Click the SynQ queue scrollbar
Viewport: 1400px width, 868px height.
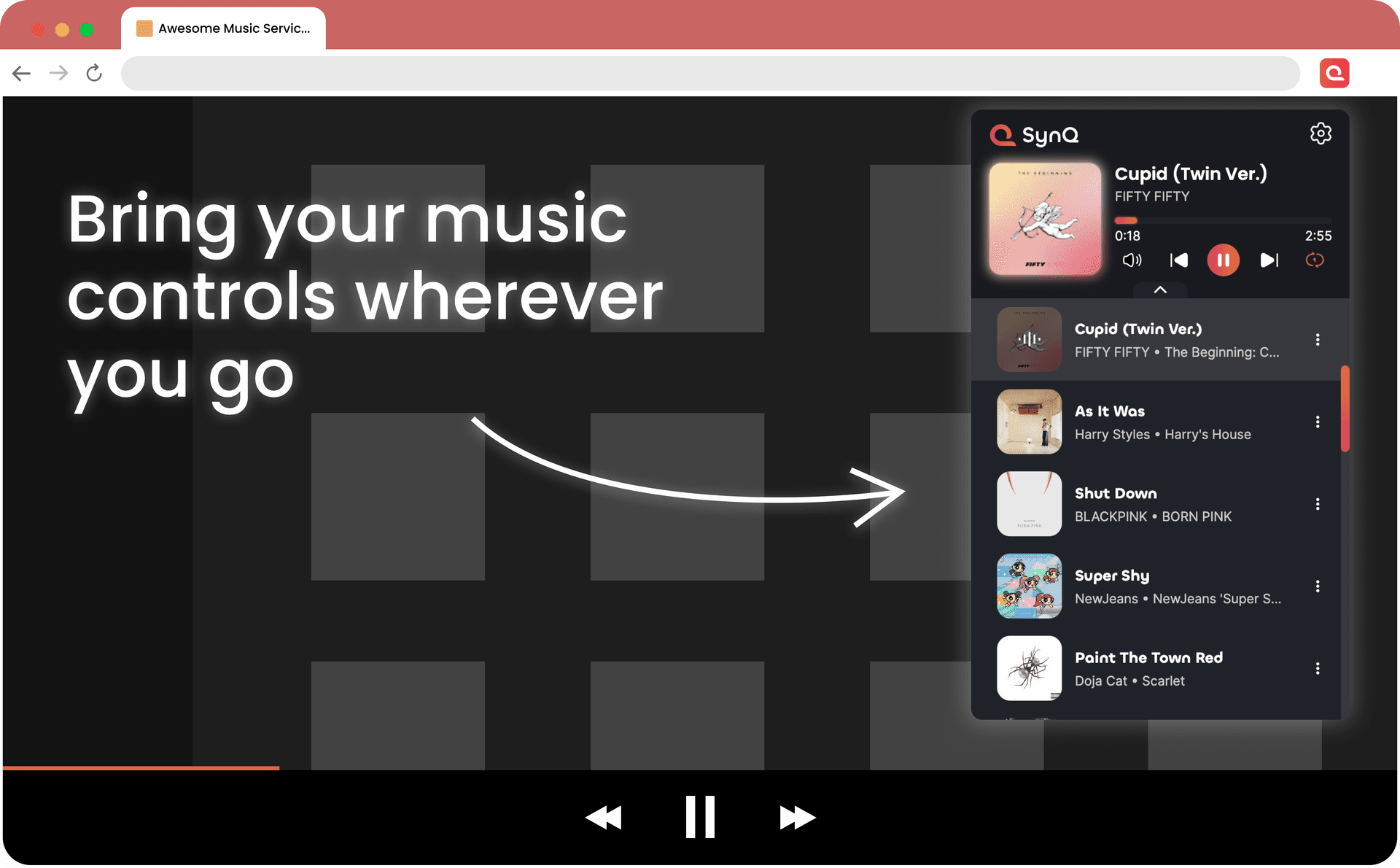1345,408
